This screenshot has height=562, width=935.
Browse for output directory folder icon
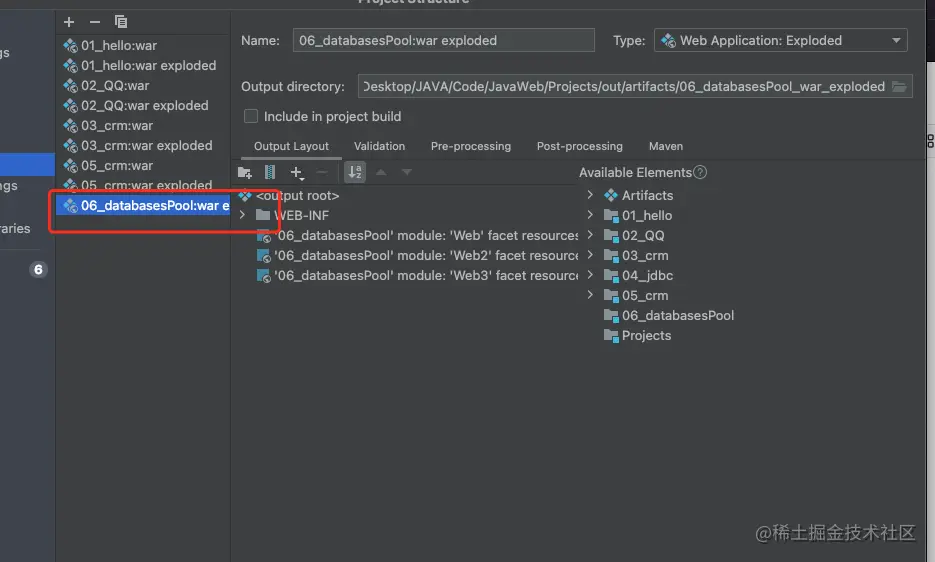899,87
